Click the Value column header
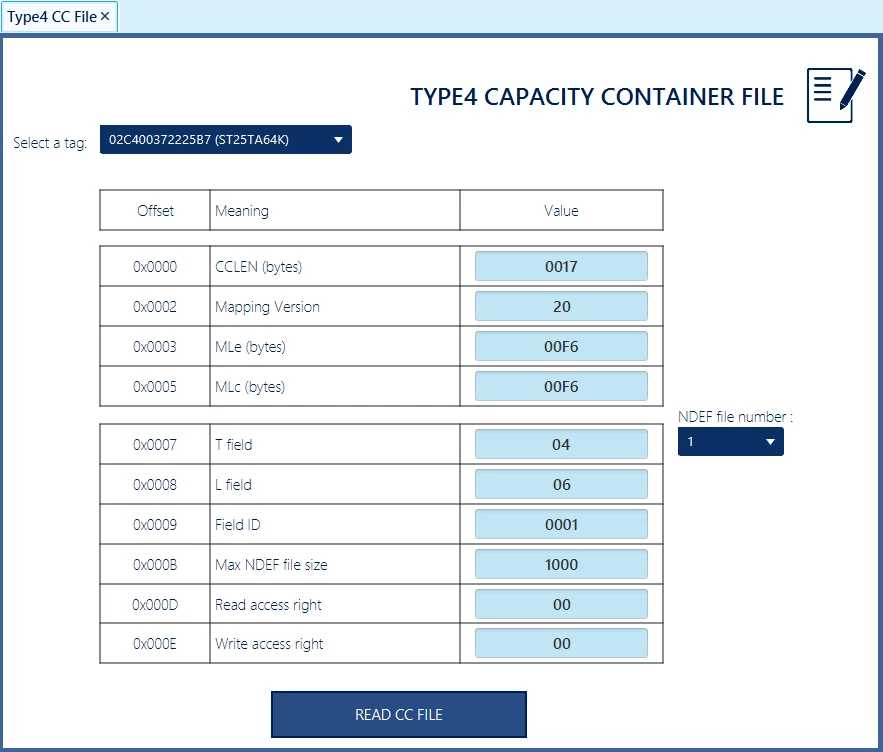This screenshot has width=883, height=752. coord(561,211)
